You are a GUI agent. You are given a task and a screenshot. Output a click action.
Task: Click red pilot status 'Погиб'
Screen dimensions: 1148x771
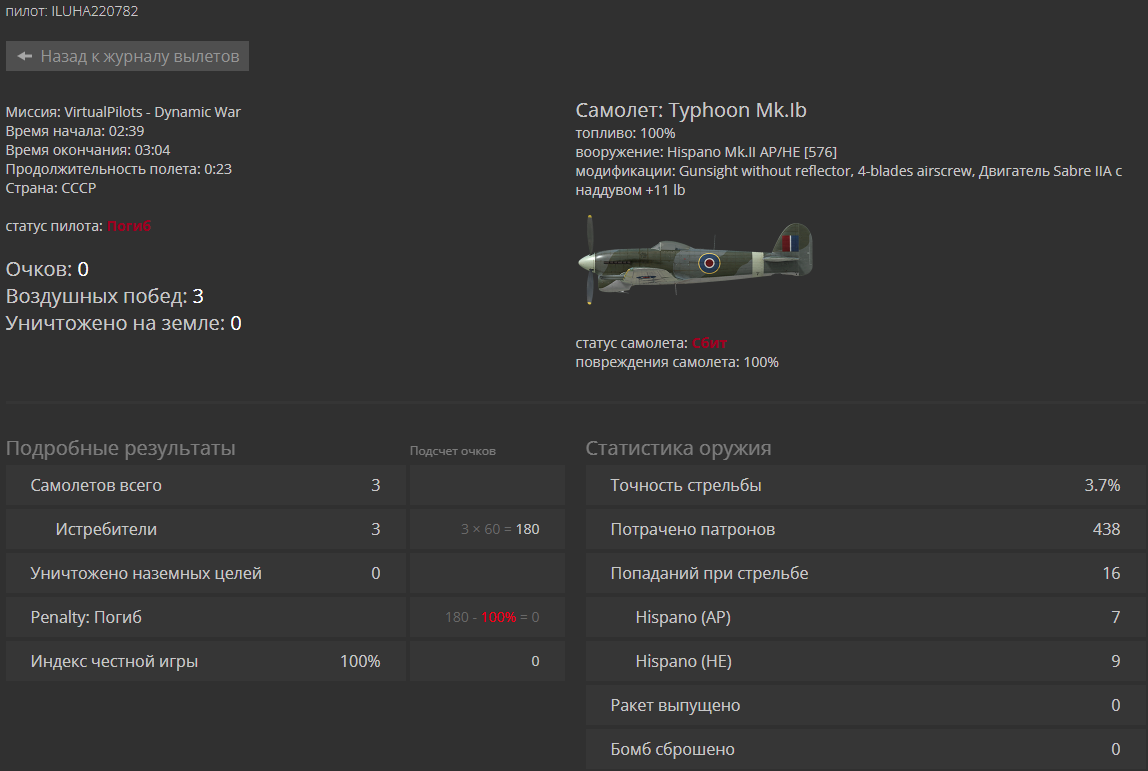click(129, 226)
